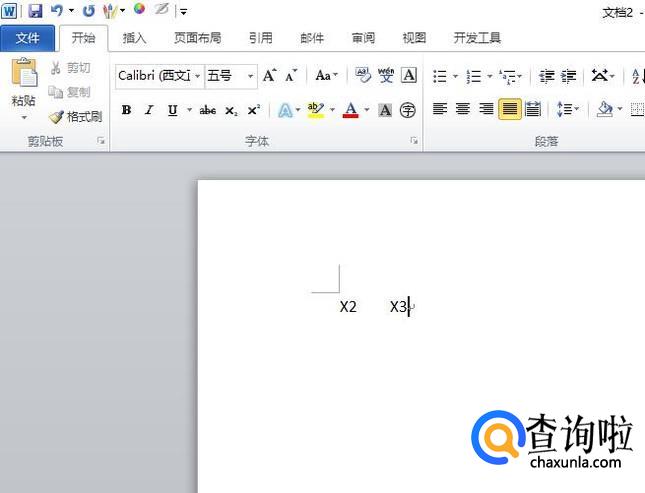The height and width of the screenshot is (493, 645).
Task: Click the Sort A-Z icon
Action: 638,76
